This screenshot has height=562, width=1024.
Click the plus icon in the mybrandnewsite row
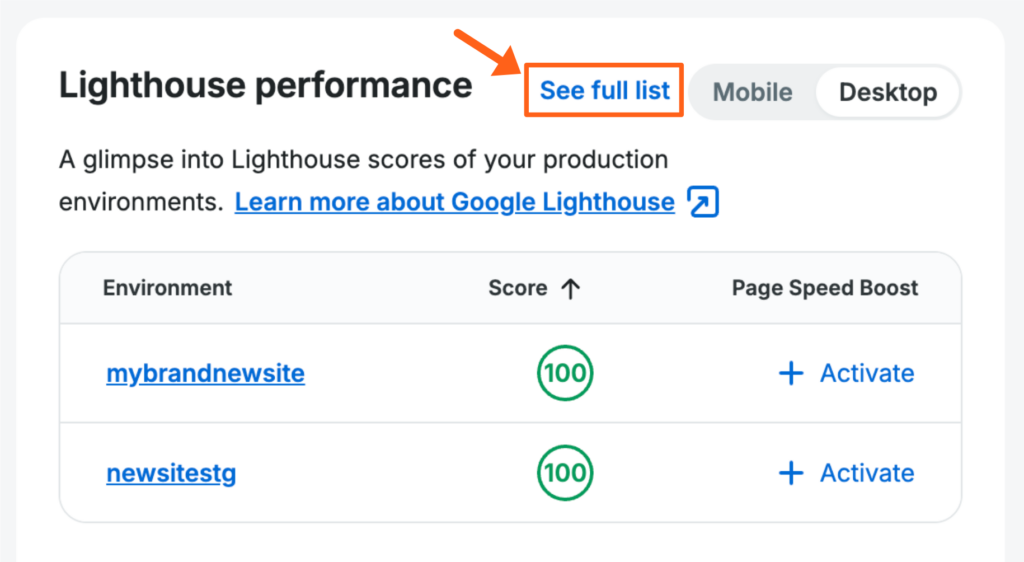tap(791, 374)
